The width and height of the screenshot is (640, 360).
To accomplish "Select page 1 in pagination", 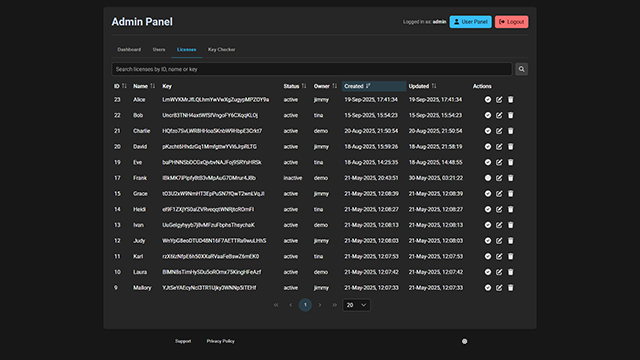I will point(305,305).
